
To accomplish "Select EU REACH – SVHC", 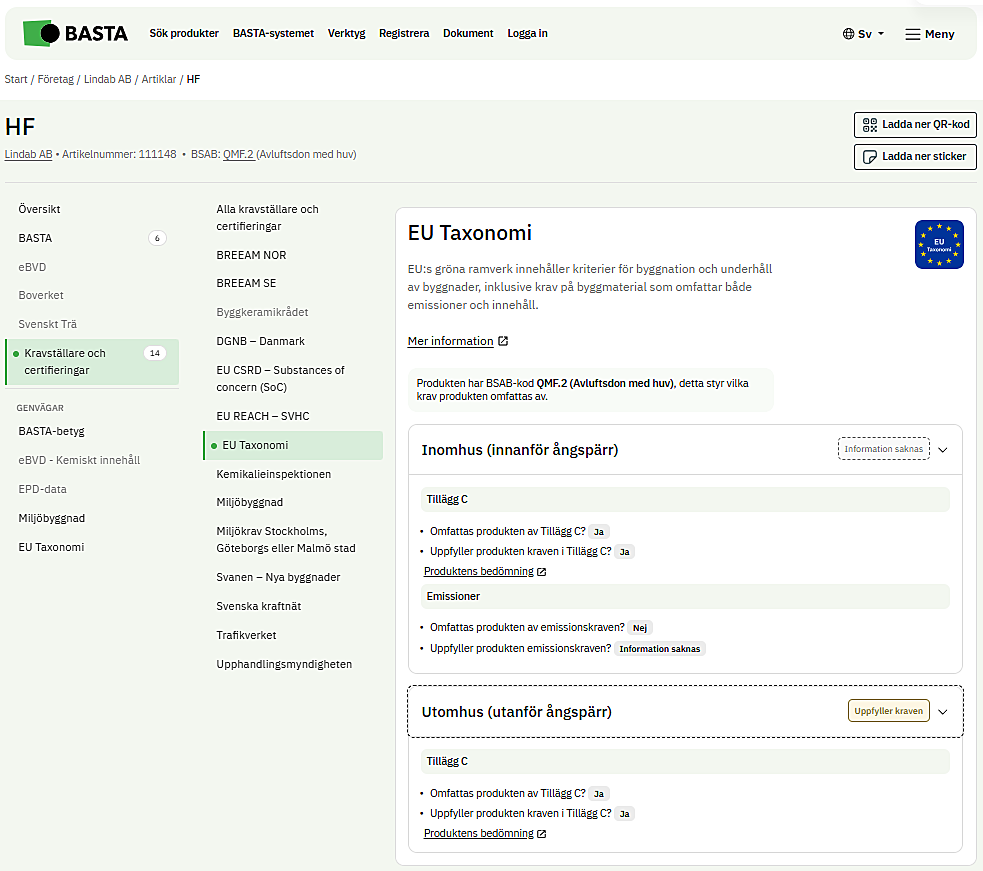I will click(263, 416).
